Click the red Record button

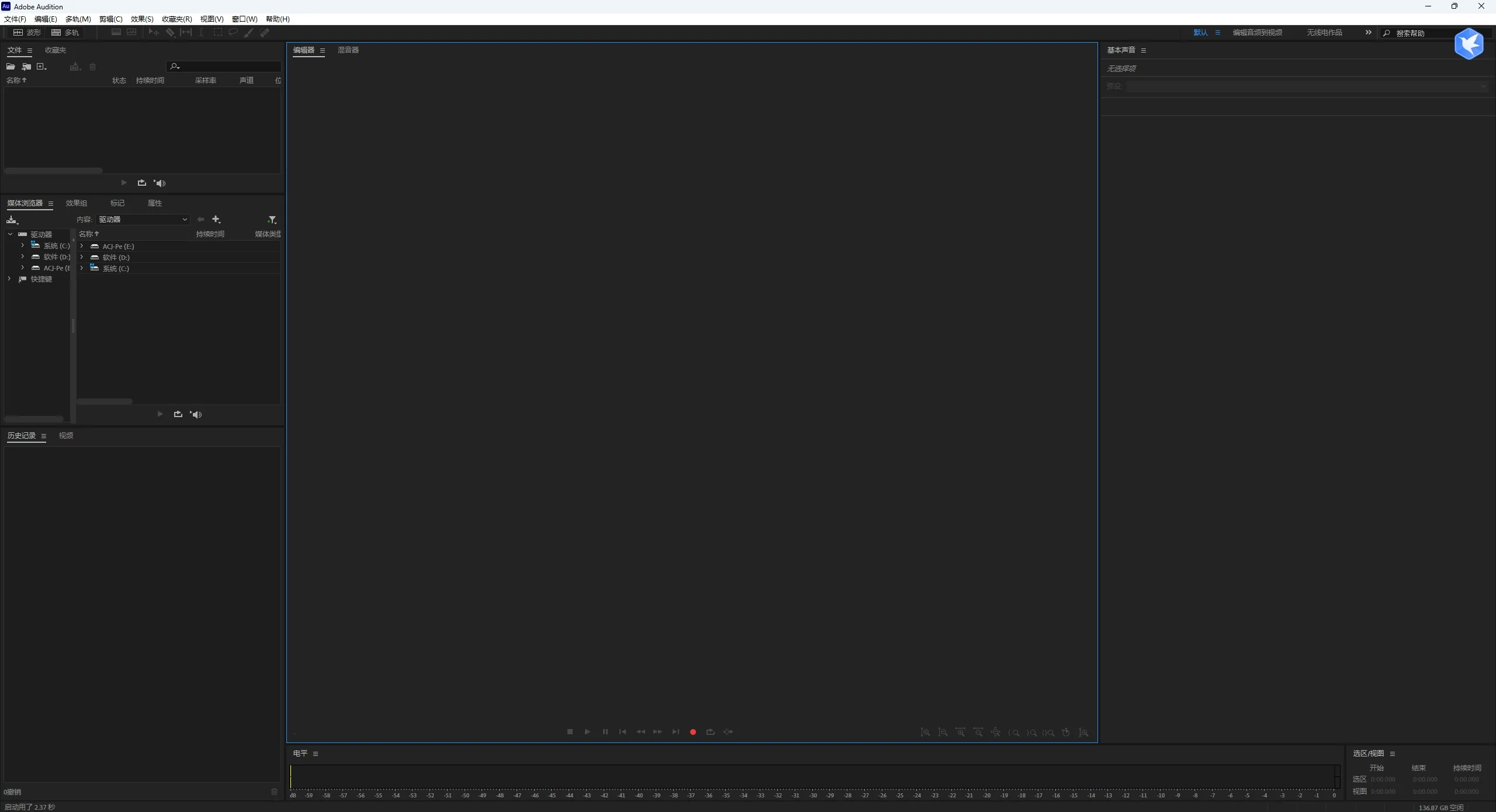[693, 732]
